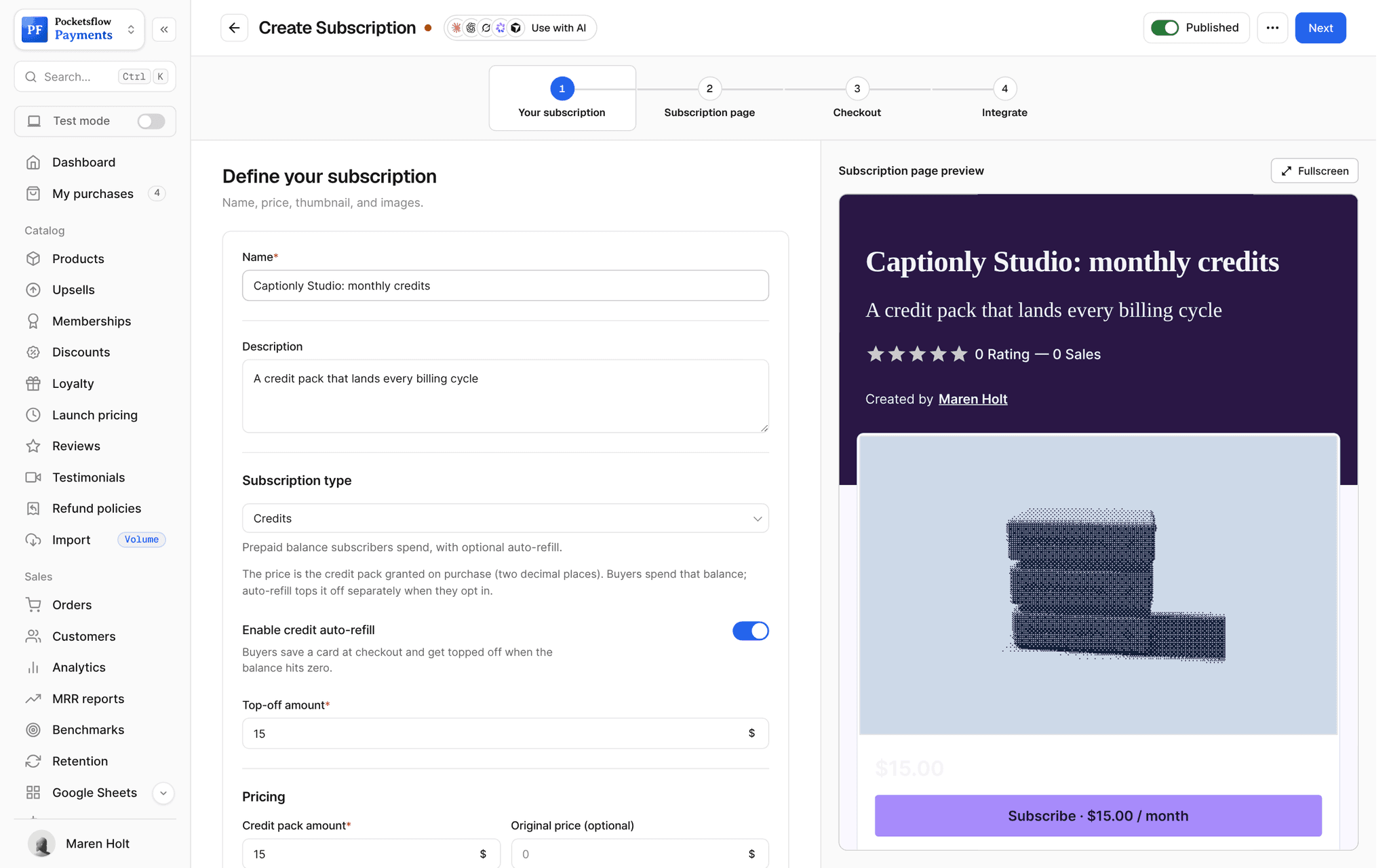Screen dimensions: 1389x868
Task: Click the Subscribe $15.00 / month button
Action: [1097, 815]
